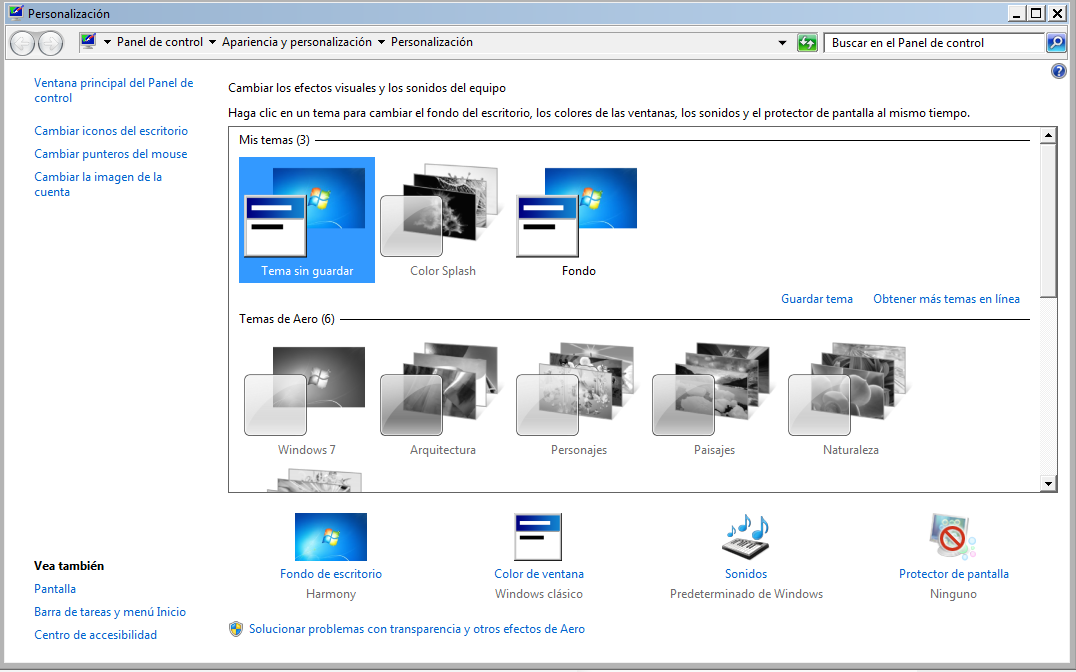This screenshot has width=1076, height=672.
Task: Click the Personalización title bar icon
Action: tap(15, 13)
